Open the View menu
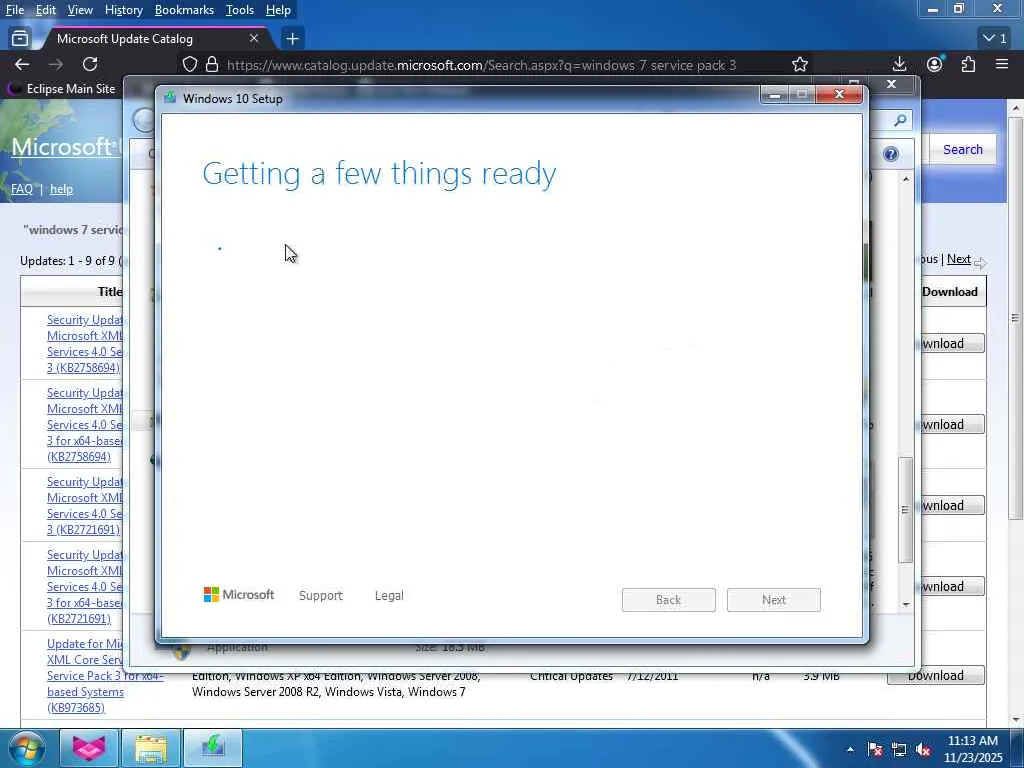Viewport: 1024px width, 768px height. [x=80, y=10]
